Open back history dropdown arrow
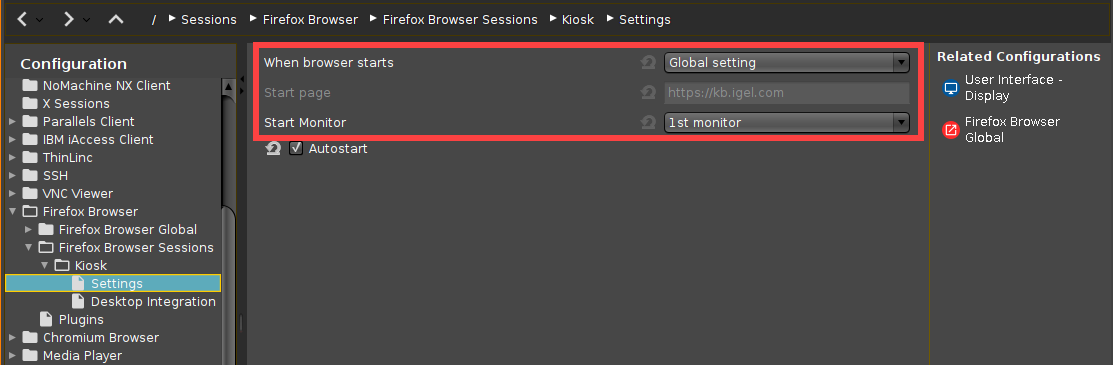 pyautogui.click(x=40, y=21)
